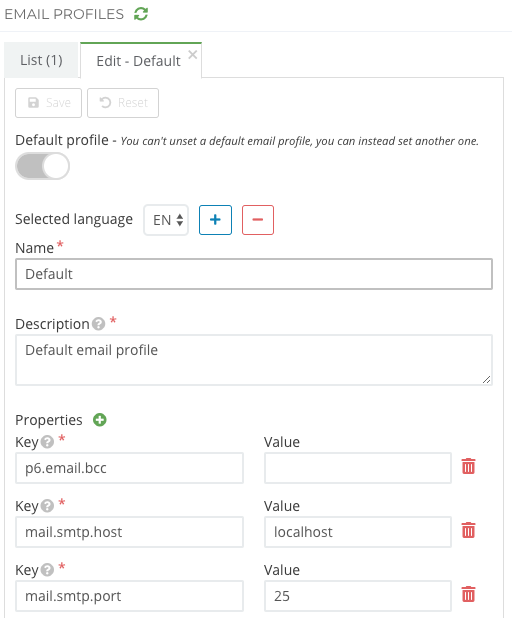Show help for the Description field

(x=98, y=324)
